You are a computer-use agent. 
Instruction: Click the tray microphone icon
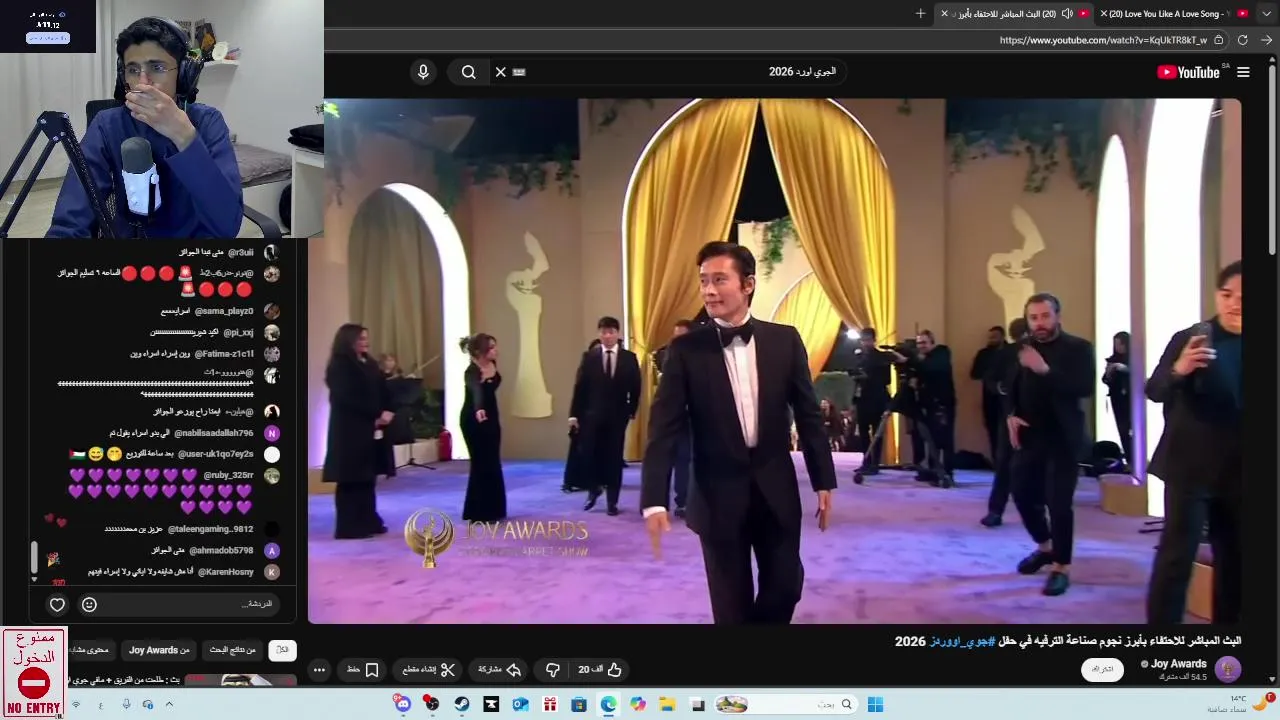(x=126, y=705)
